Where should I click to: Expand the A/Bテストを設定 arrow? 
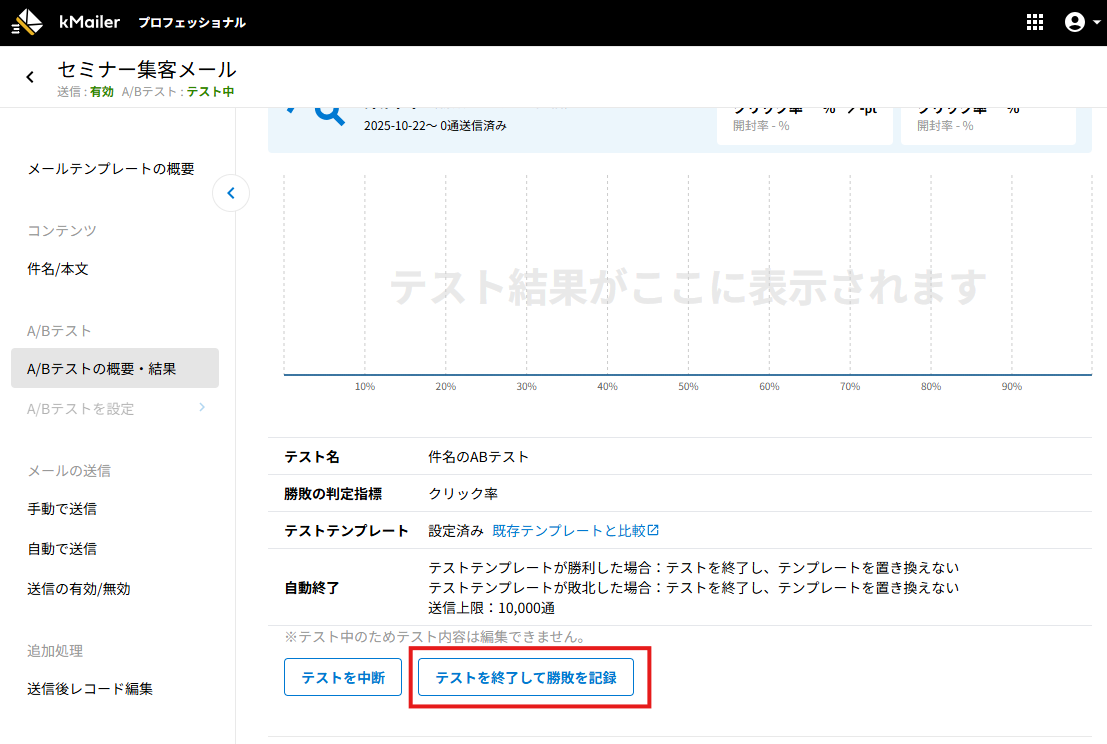202,408
